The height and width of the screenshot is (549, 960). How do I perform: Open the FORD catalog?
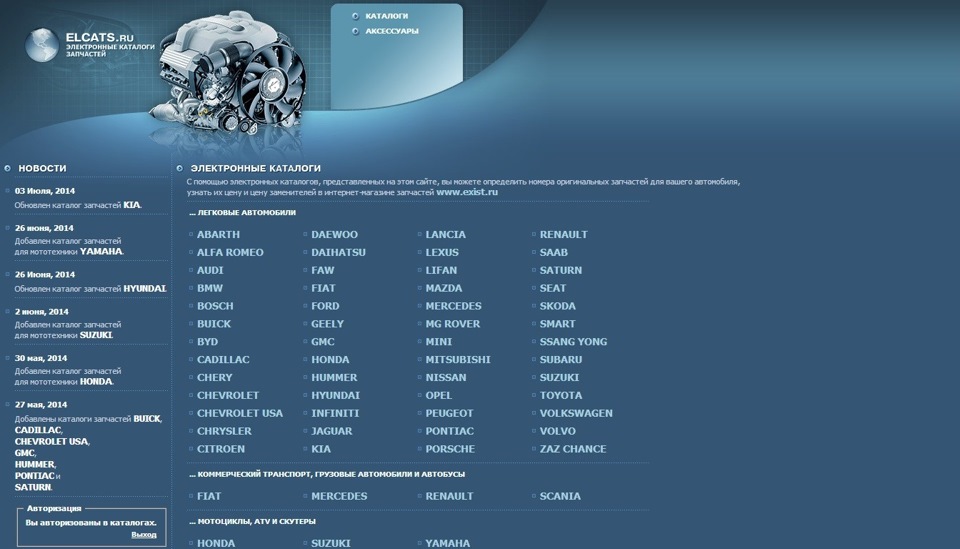pyautogui.click(x=324, y=305)
